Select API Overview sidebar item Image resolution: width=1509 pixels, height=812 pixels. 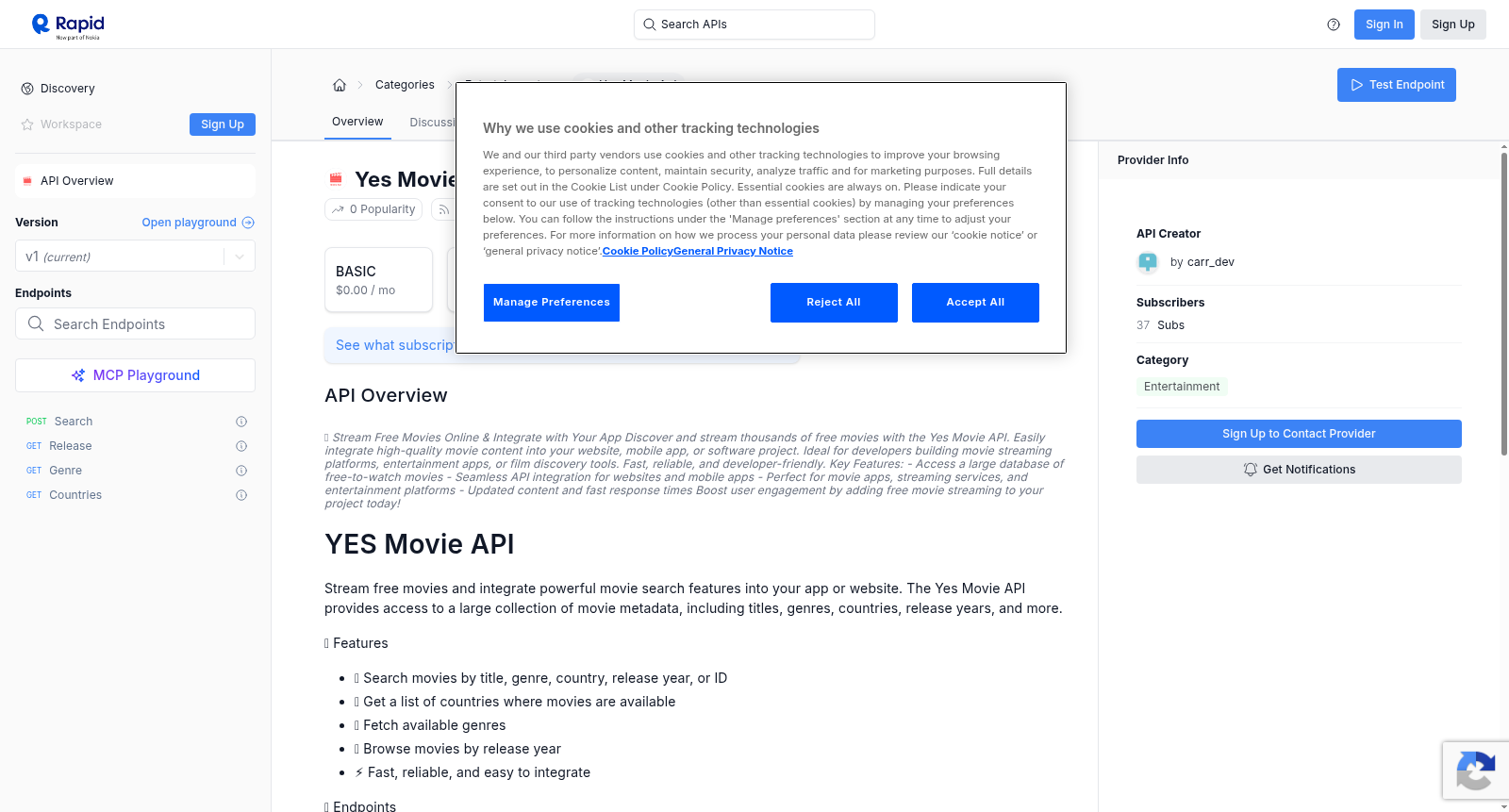(136, 181)
